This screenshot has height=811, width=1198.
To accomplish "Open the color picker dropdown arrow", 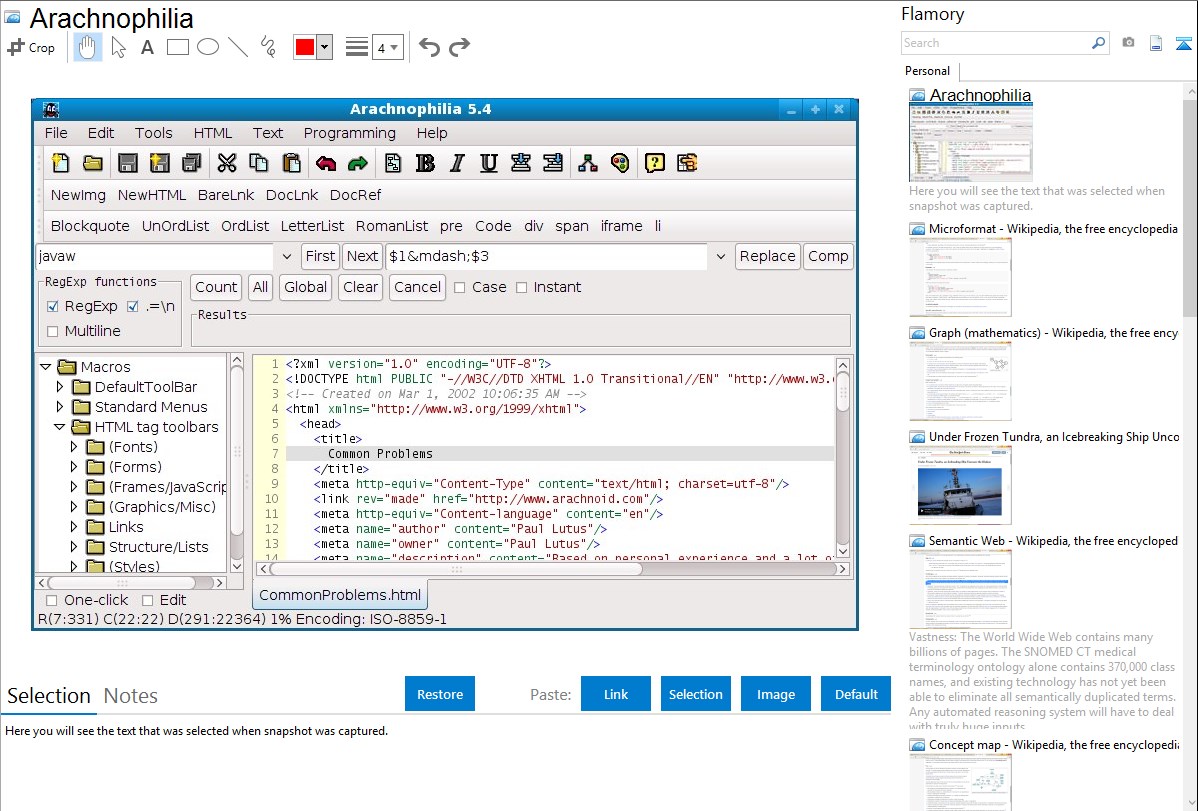I will coord(325,47).
